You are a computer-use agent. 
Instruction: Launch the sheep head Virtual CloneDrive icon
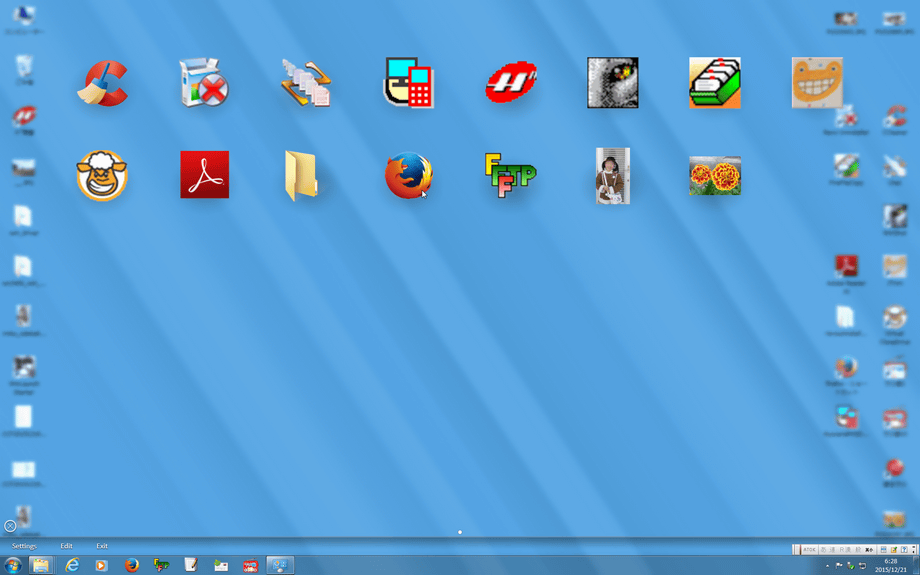(x=102, y=175)
